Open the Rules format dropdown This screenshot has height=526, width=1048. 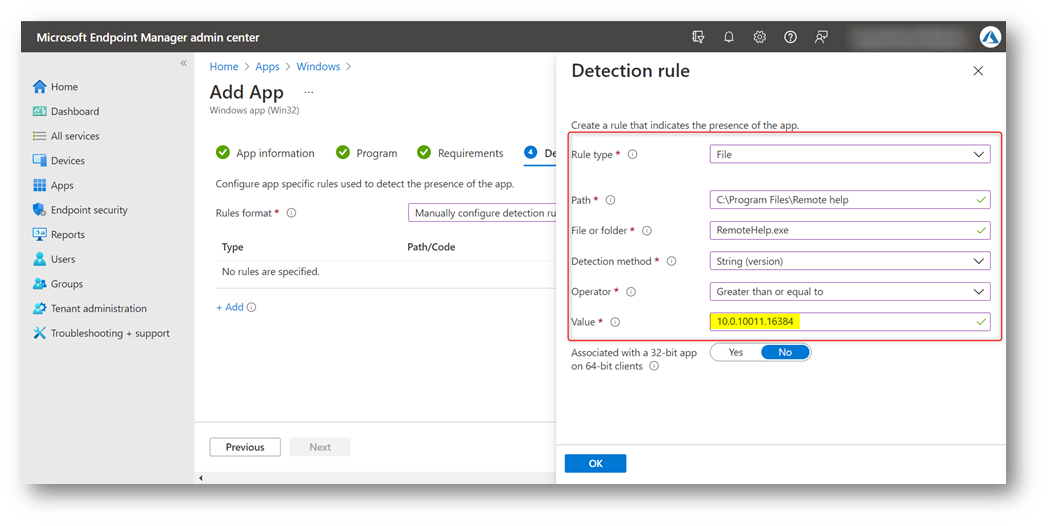[482, 213]
